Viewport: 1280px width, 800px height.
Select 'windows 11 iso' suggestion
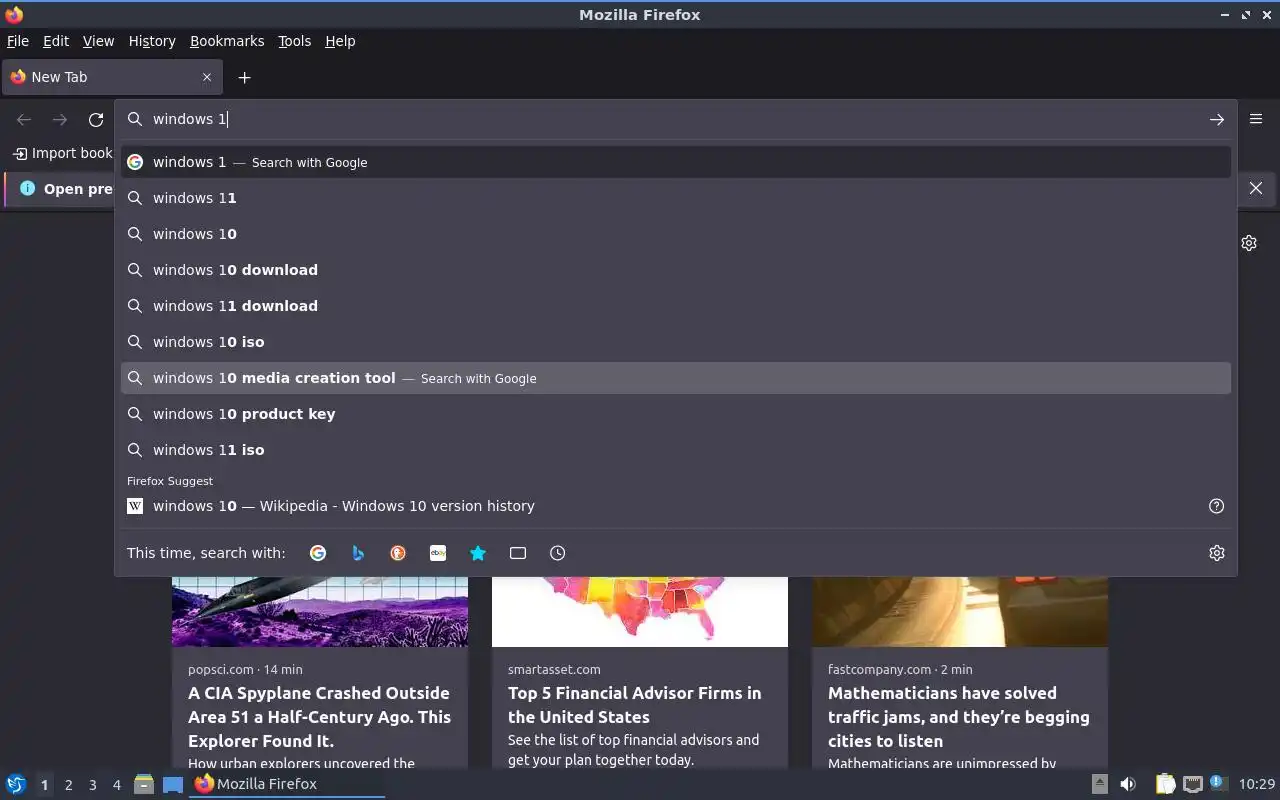tap(676, 450)
